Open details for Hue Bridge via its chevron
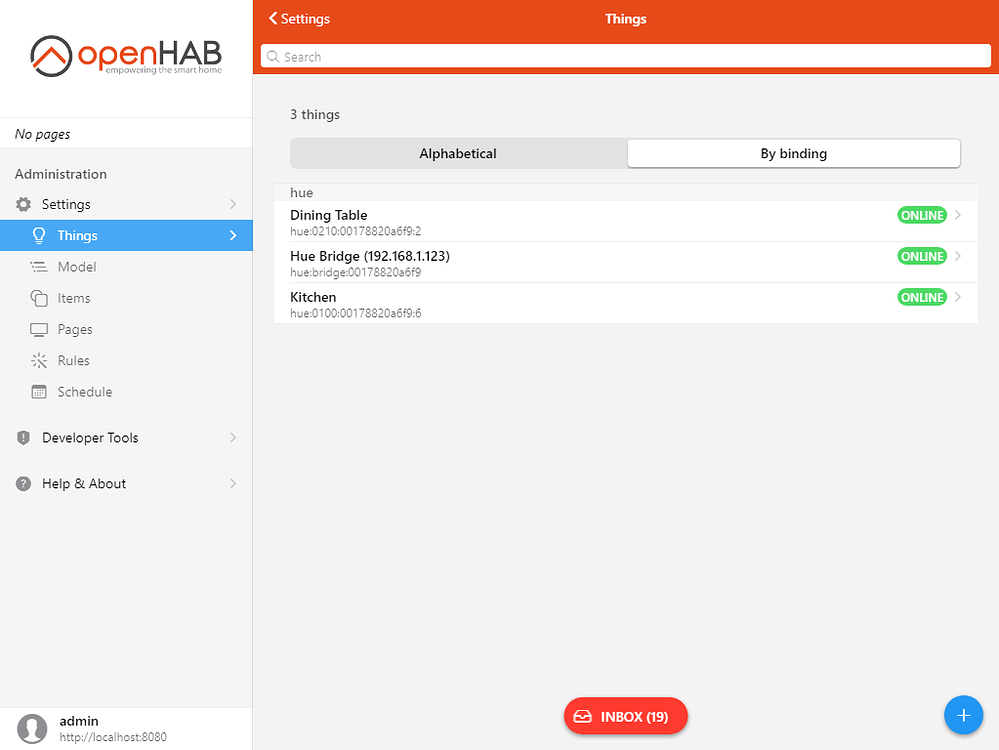Viewport: 999px width, 750px height. 957,262
